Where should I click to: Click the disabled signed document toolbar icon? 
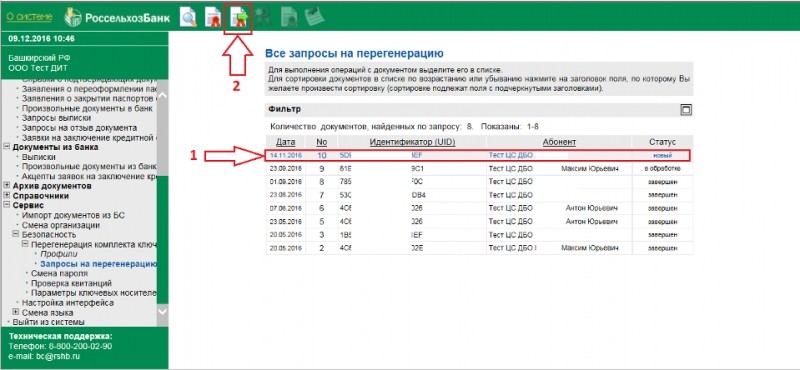(289, 18)
